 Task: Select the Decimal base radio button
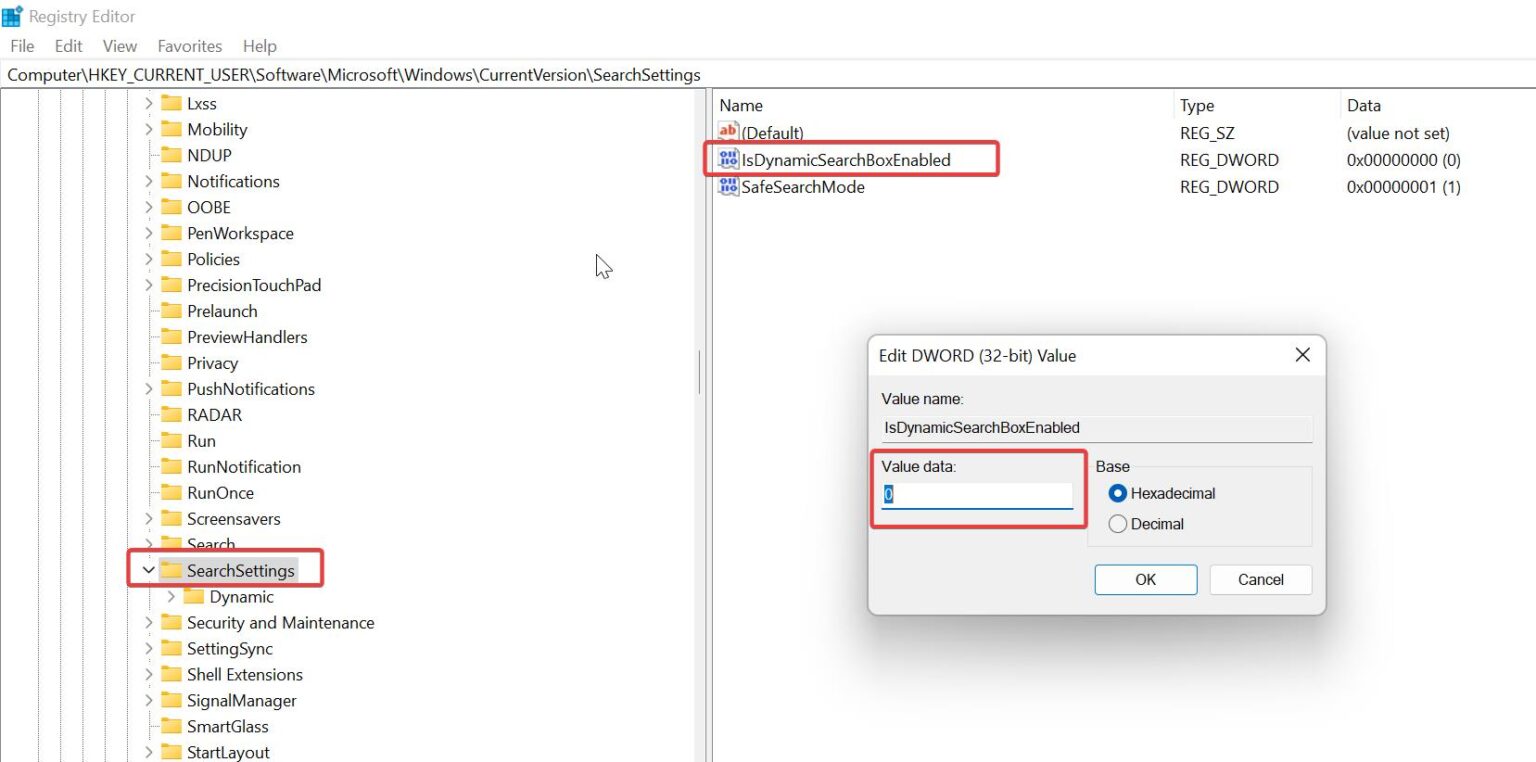point(1117,523)
